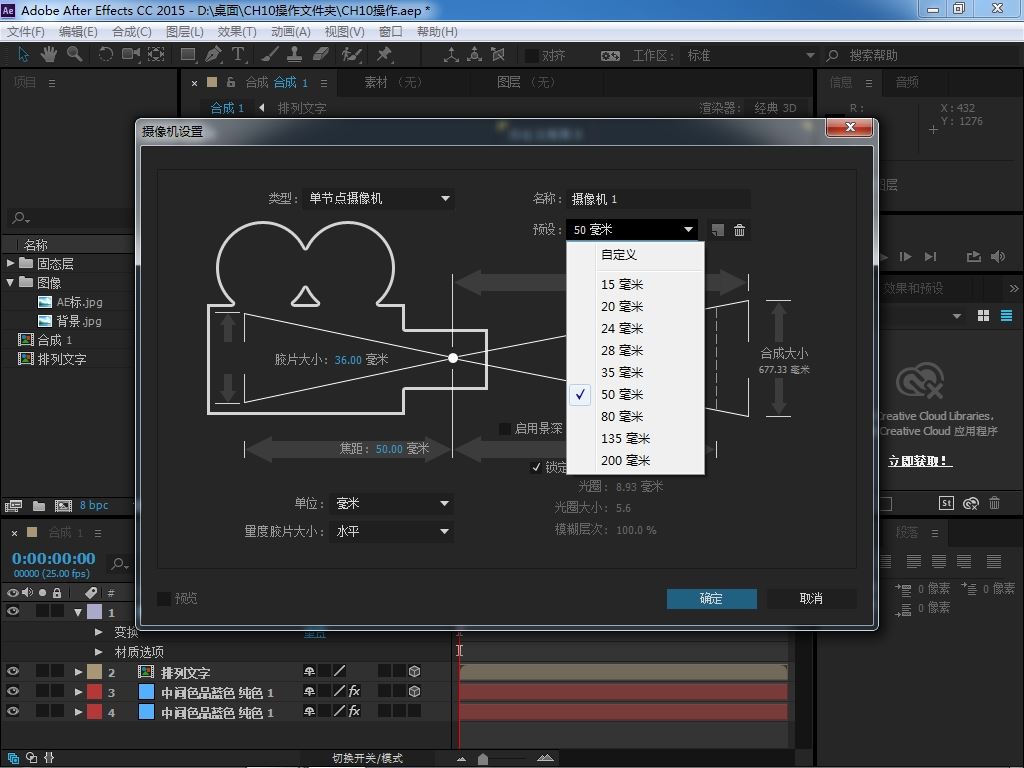Expand the 材质选项 property group
Screen dimensions: 1024x768
[99, 652]
